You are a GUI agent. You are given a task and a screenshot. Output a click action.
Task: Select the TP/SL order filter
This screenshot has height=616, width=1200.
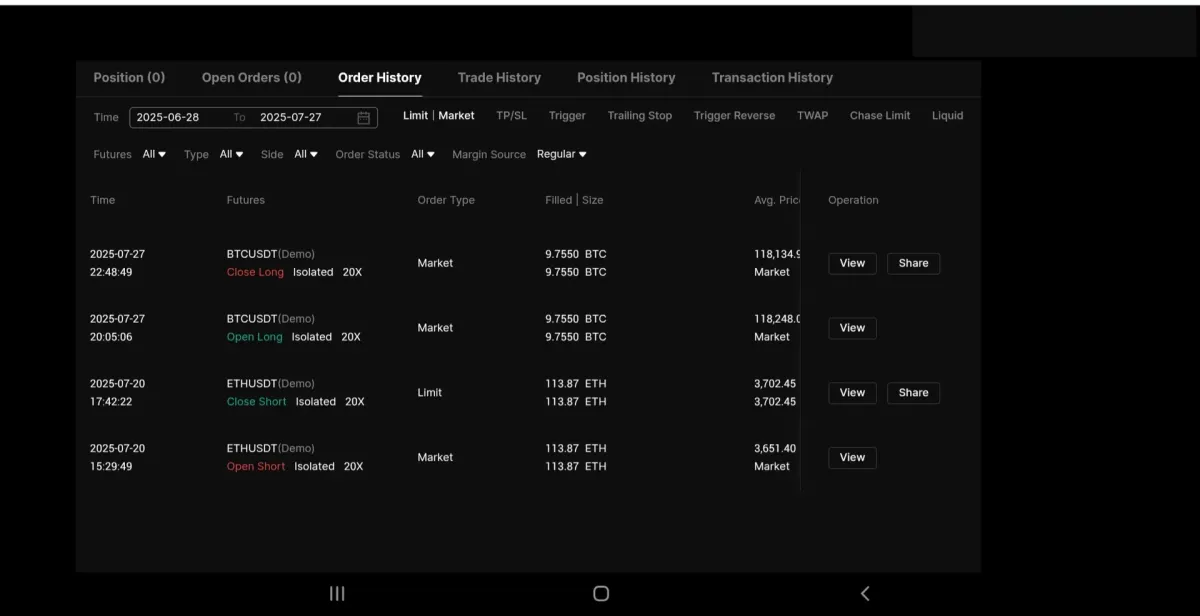pyautogui.click(x=511, y=116)
